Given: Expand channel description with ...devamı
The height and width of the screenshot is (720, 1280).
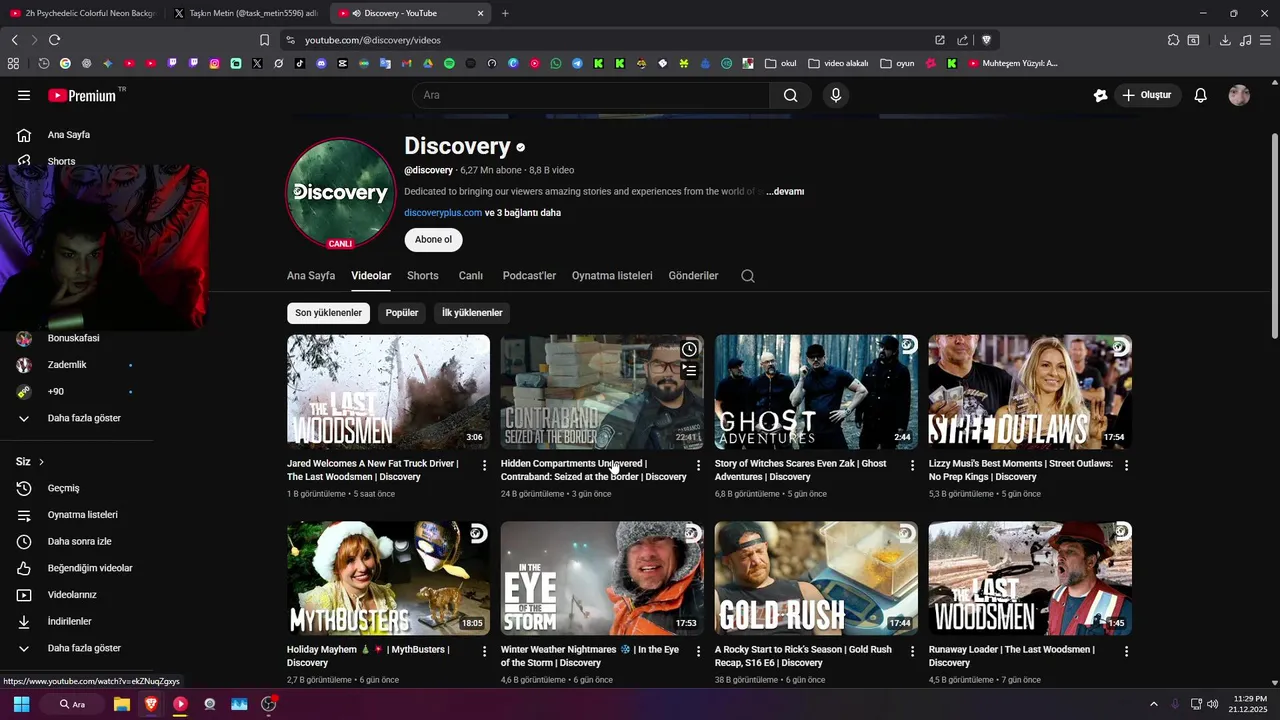Looking at the screenshot, I should tap(785, 191).
